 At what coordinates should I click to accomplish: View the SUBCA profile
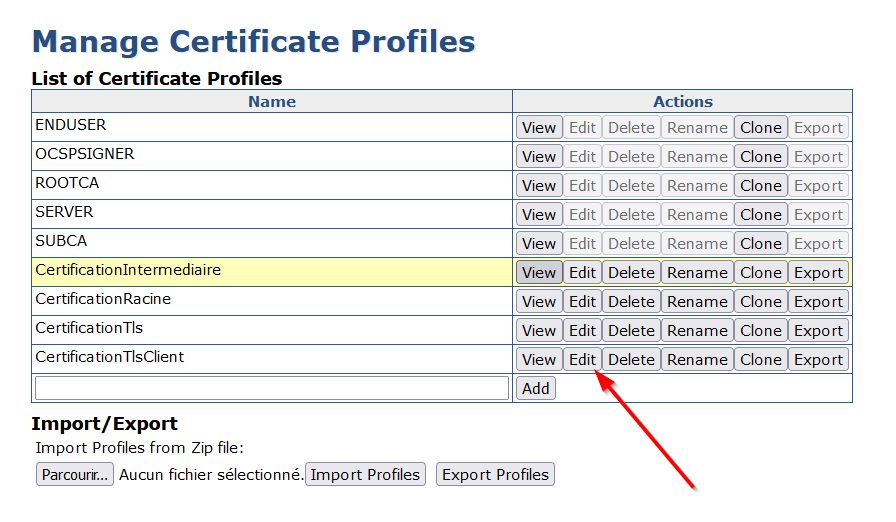click(539, 243)
